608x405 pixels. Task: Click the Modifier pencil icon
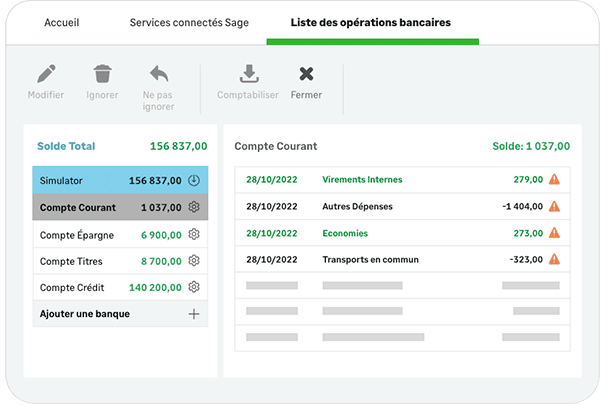pyautogui.click(x=46, y=75)
